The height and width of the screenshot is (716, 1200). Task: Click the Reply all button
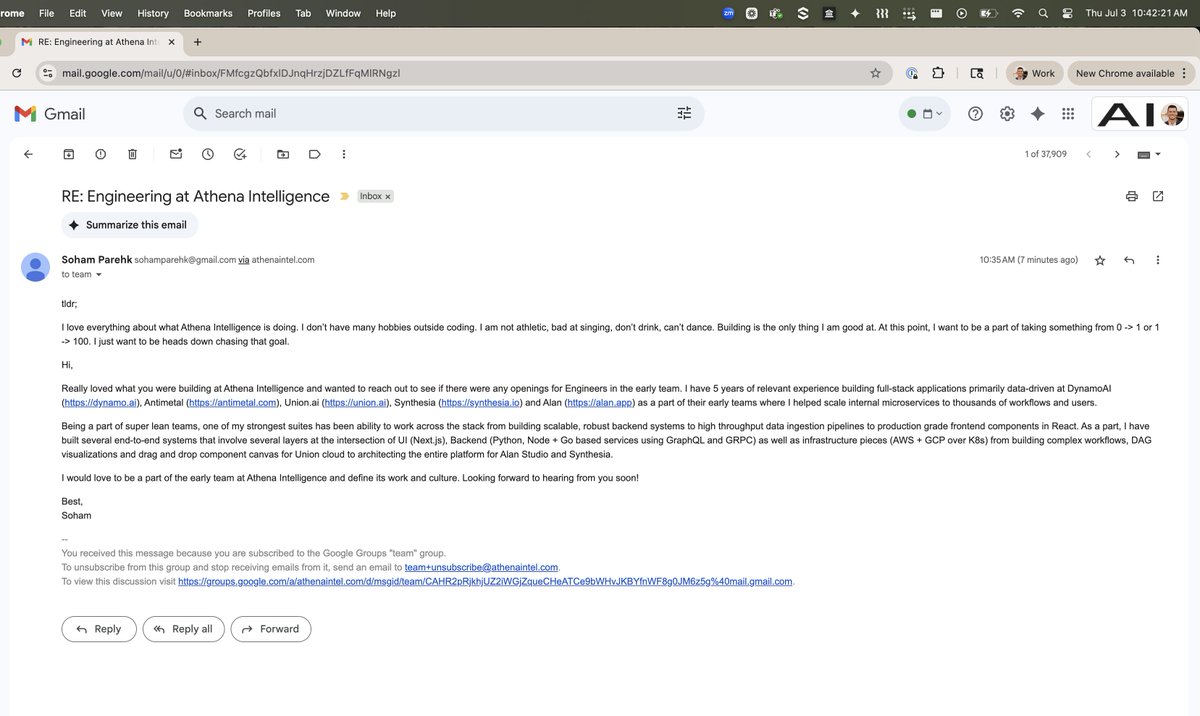pos(184,629)
